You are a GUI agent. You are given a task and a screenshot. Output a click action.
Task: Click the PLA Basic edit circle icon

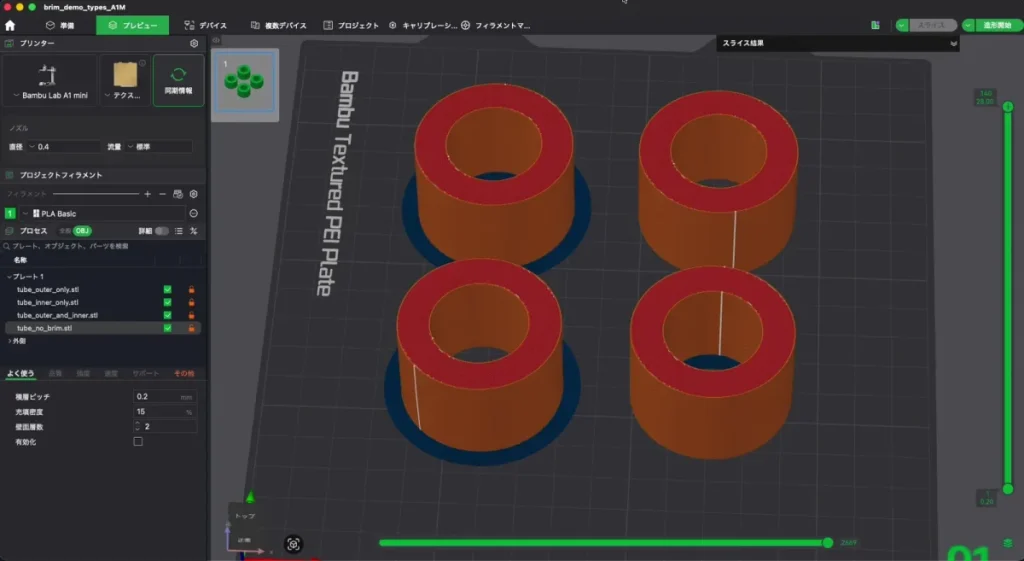pos(193,214)
